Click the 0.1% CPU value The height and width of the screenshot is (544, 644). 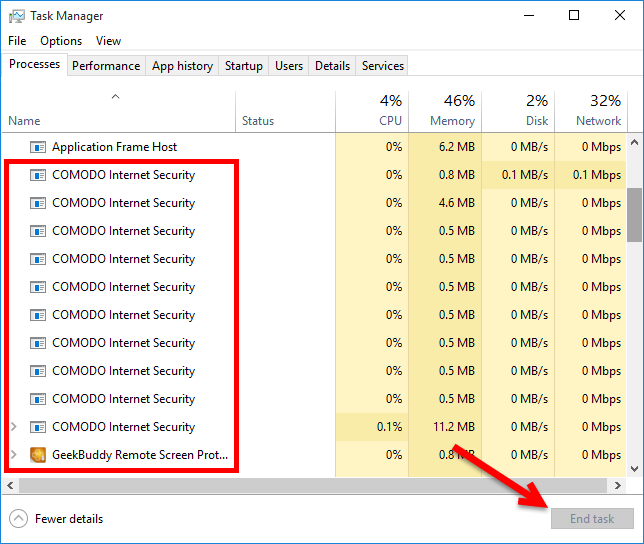pos(389,427)
